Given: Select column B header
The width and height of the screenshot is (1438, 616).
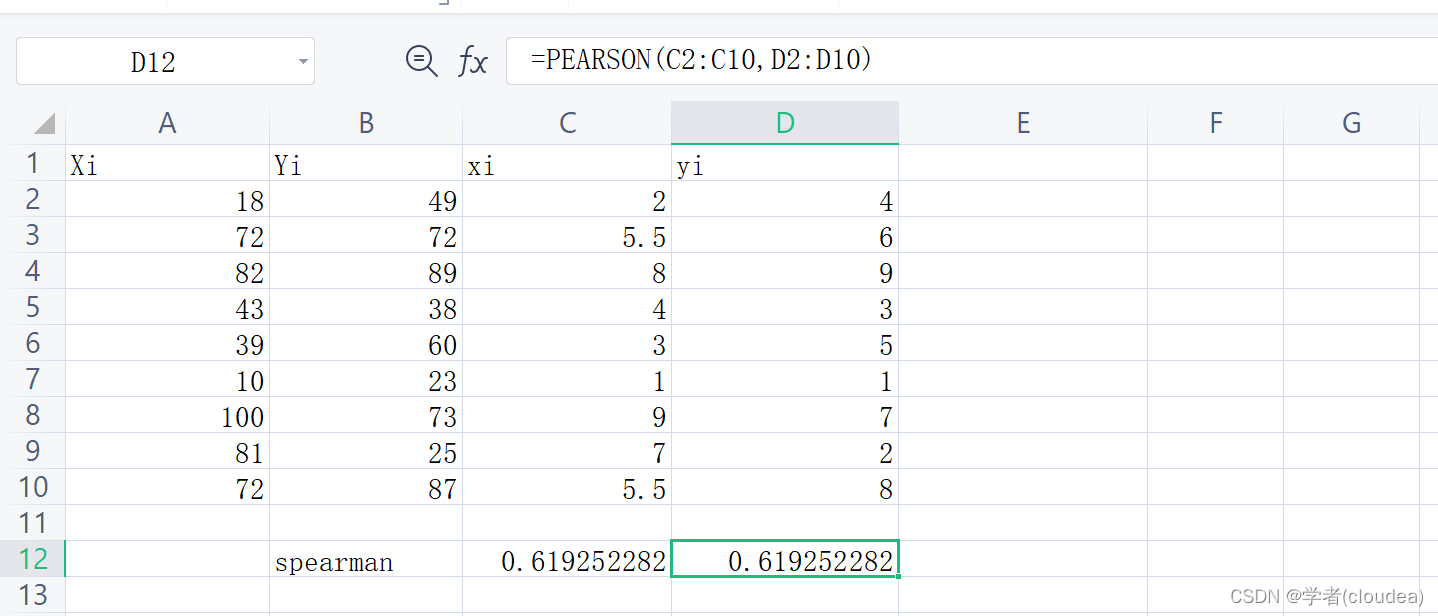Looking at the screenshot, I should [x=366, y=123].
